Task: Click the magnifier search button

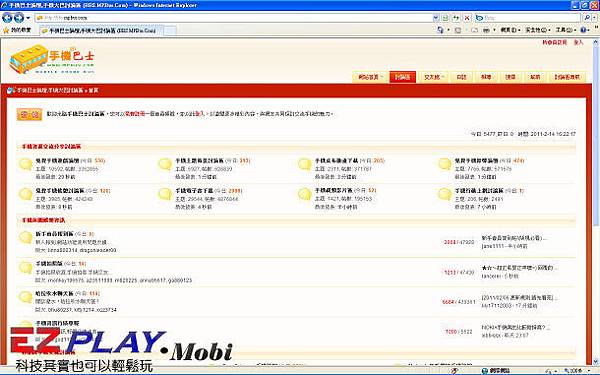Action: point(587,18)
